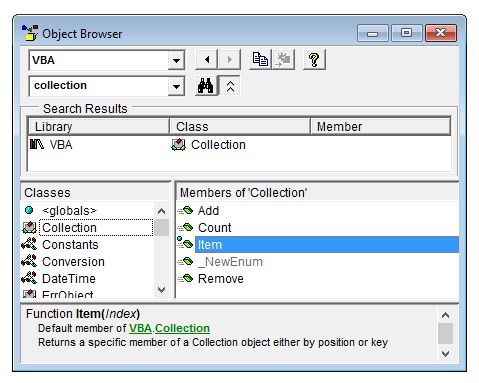Search with the binoculars icon
The height and width of the screenshot is (383, 479).
(206, 86)
